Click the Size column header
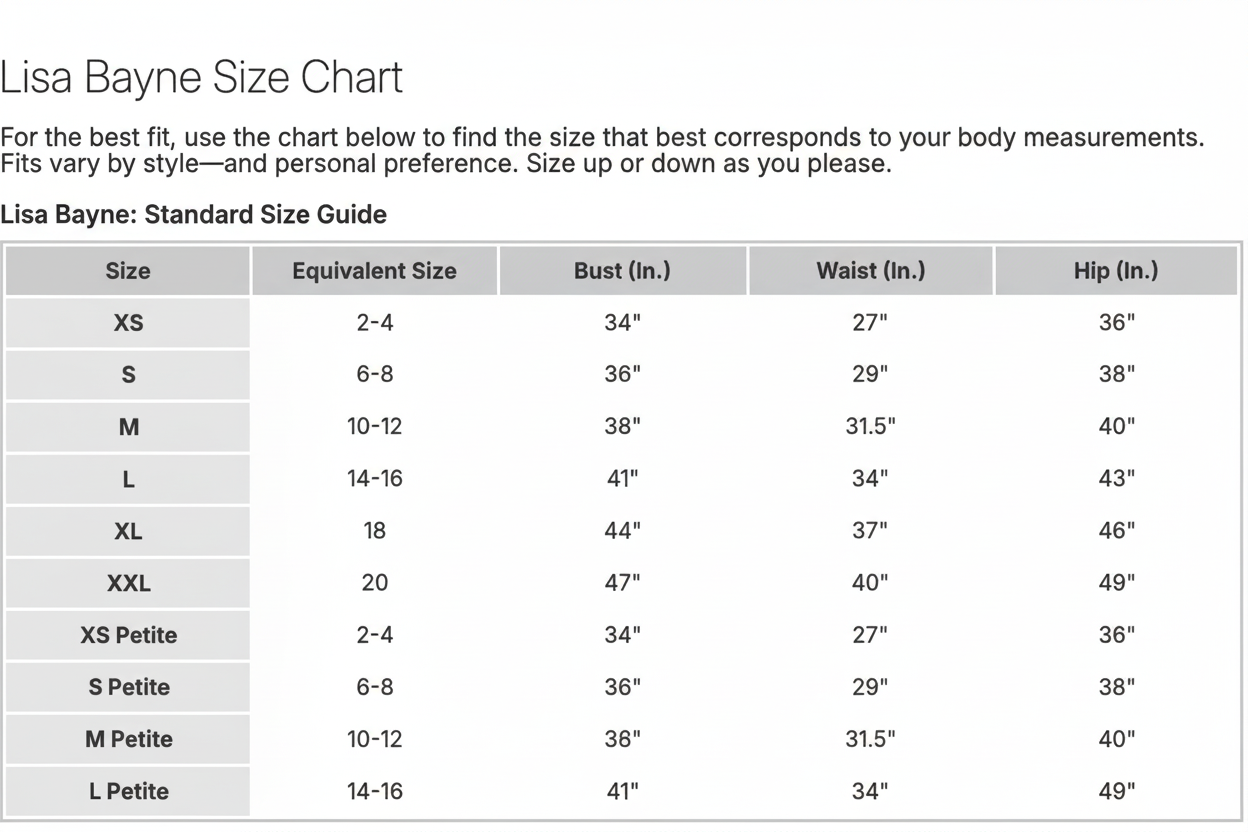The width and height of the screenshot is (1248, 832). tap(128, 271)
